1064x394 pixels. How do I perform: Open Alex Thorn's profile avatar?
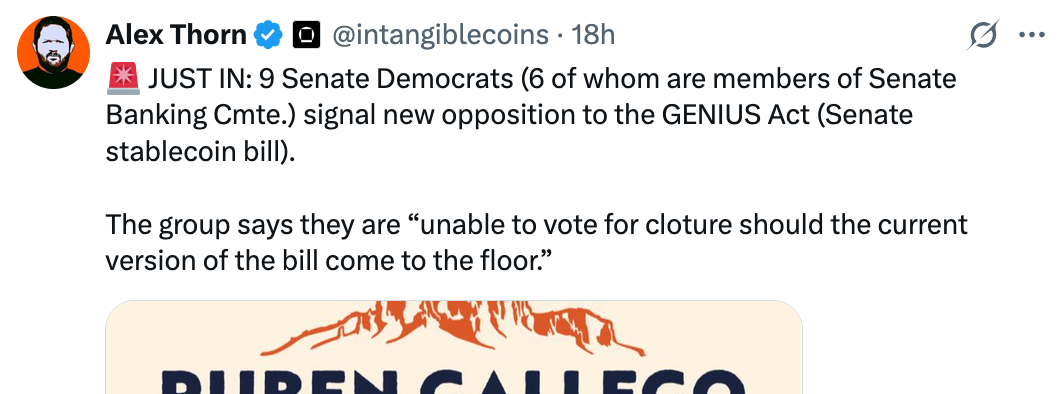tap(54, 52)
